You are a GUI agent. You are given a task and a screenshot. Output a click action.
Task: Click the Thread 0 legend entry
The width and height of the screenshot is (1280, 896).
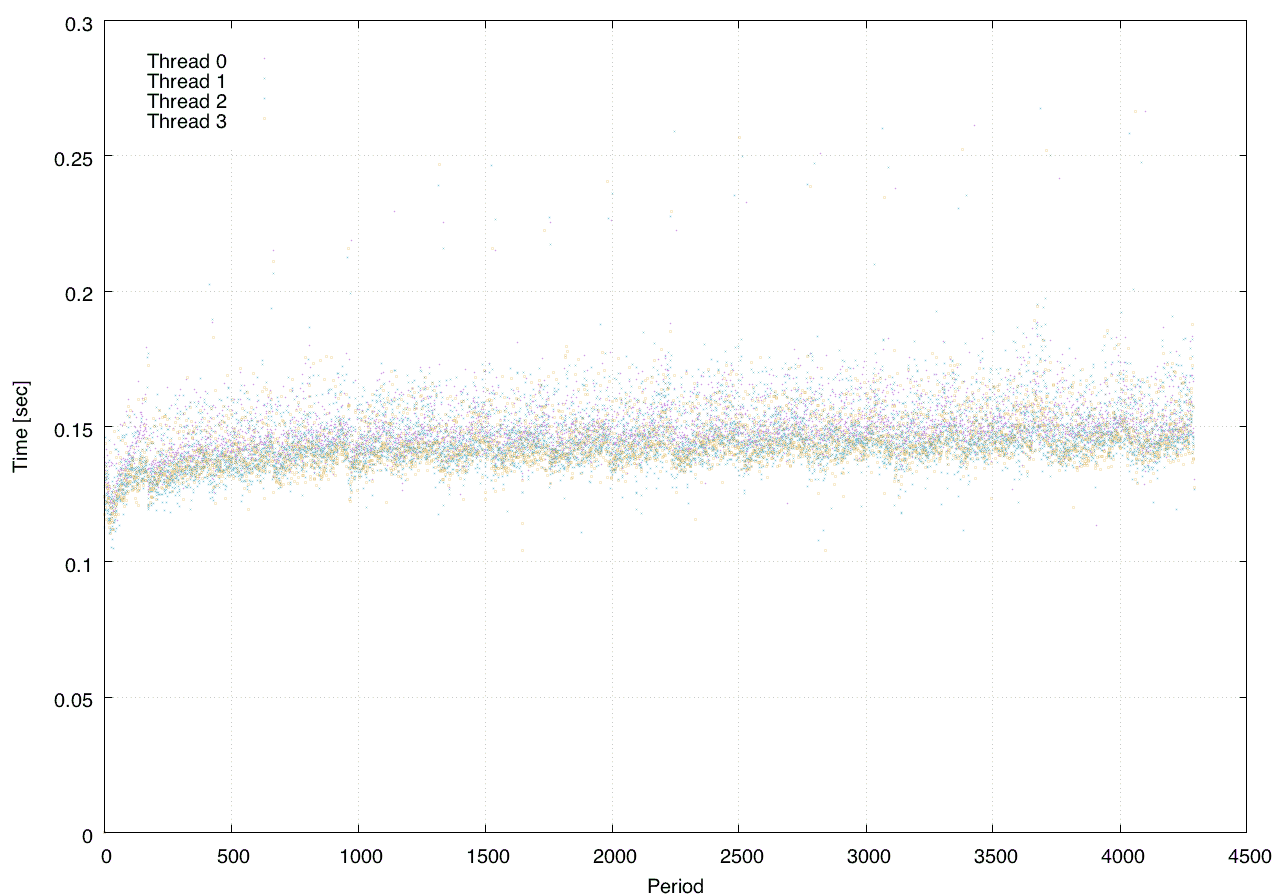(187, 61)
